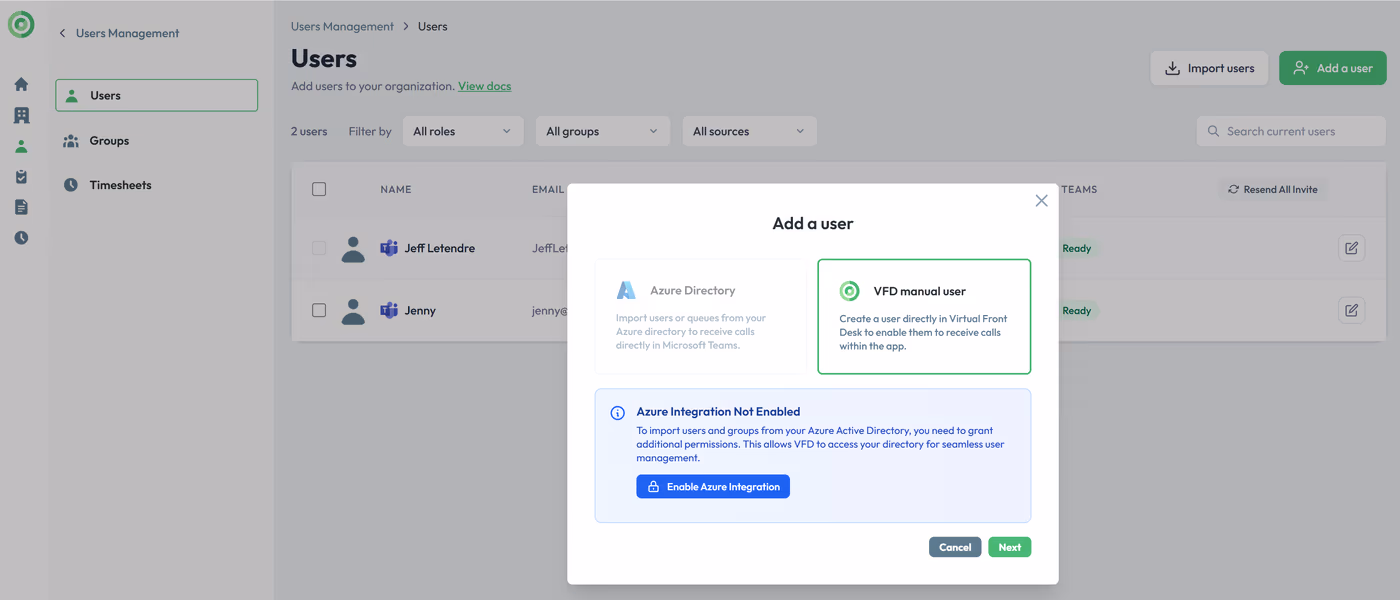Screen dimensions: 1400x600
Task: Click the Resend All Invite button
Action: click(x=1273, y=189)
